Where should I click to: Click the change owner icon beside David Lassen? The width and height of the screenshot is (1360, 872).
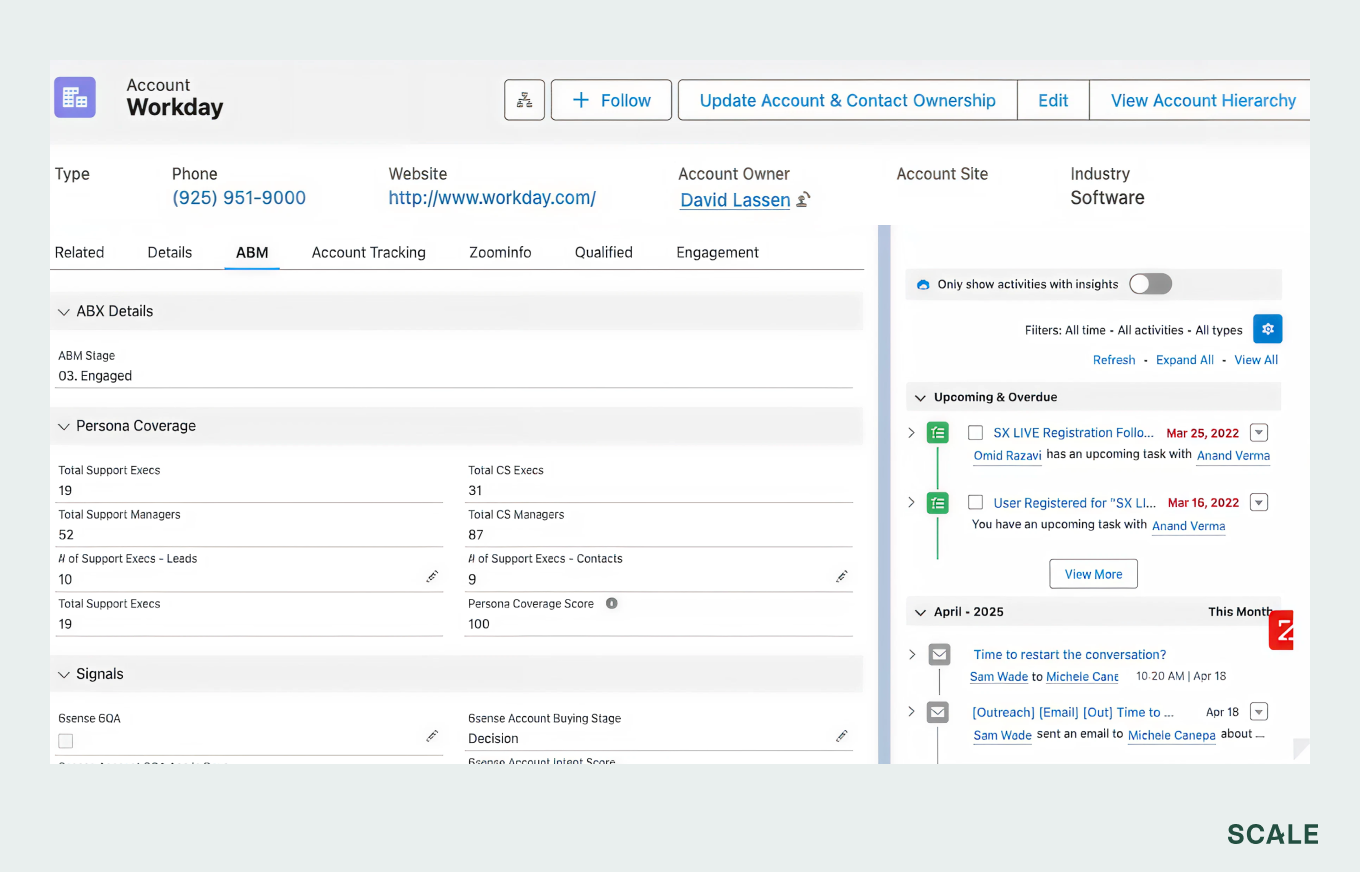[x=803, y=200]
